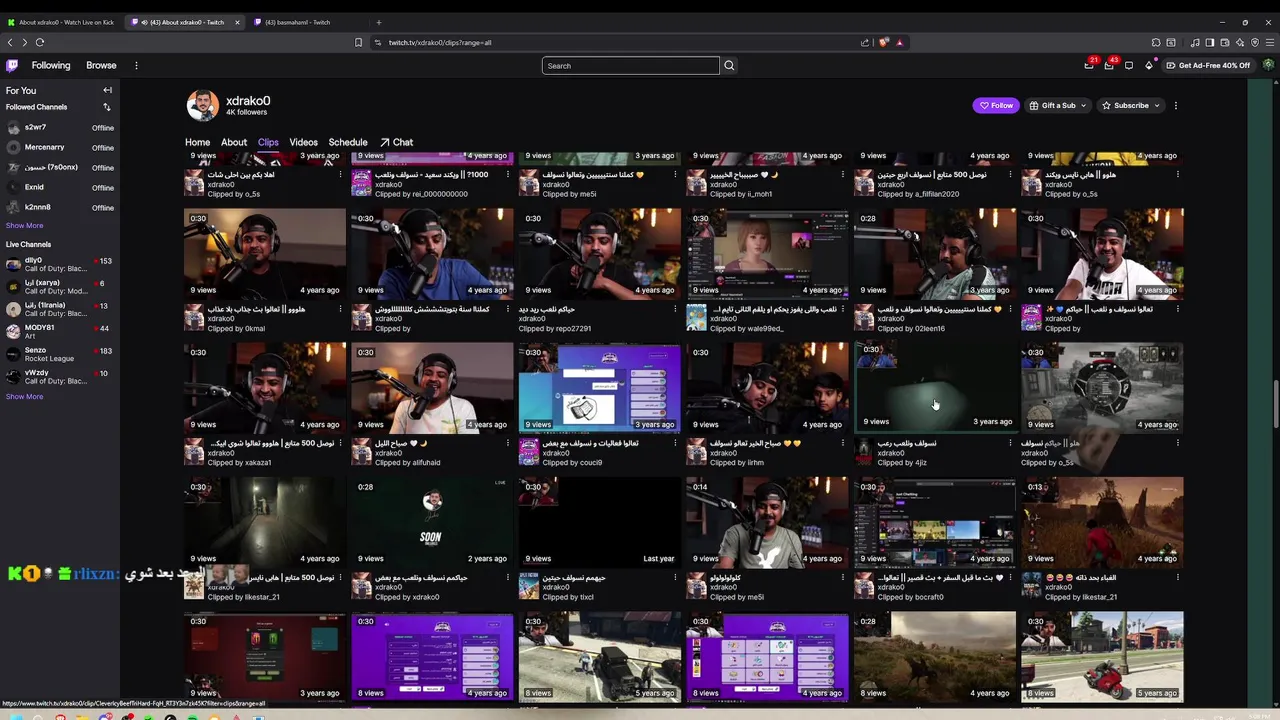Switch to the Schedule tab

pos(348,142)
